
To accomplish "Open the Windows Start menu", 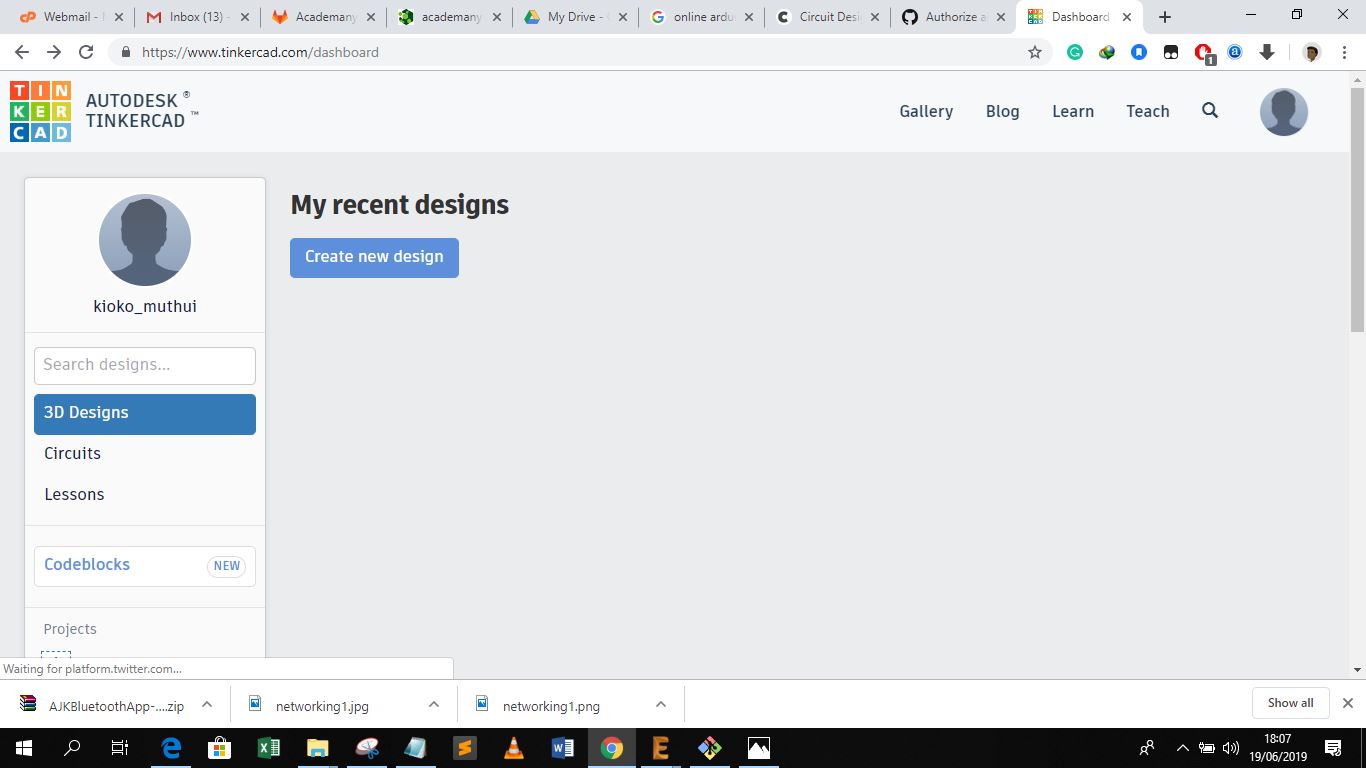I will click(24, 747).
